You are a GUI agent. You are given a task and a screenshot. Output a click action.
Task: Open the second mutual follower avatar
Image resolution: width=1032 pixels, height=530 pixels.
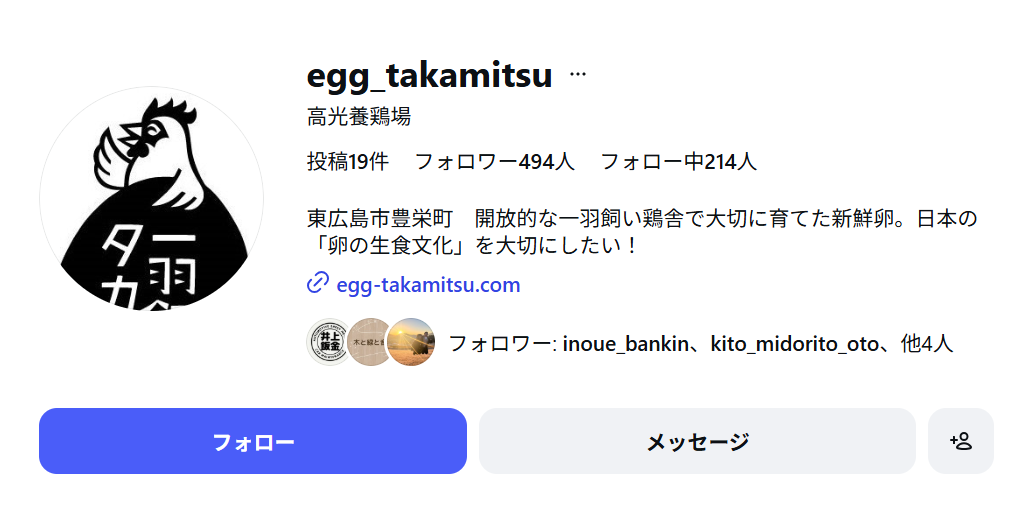coord(368,342)
